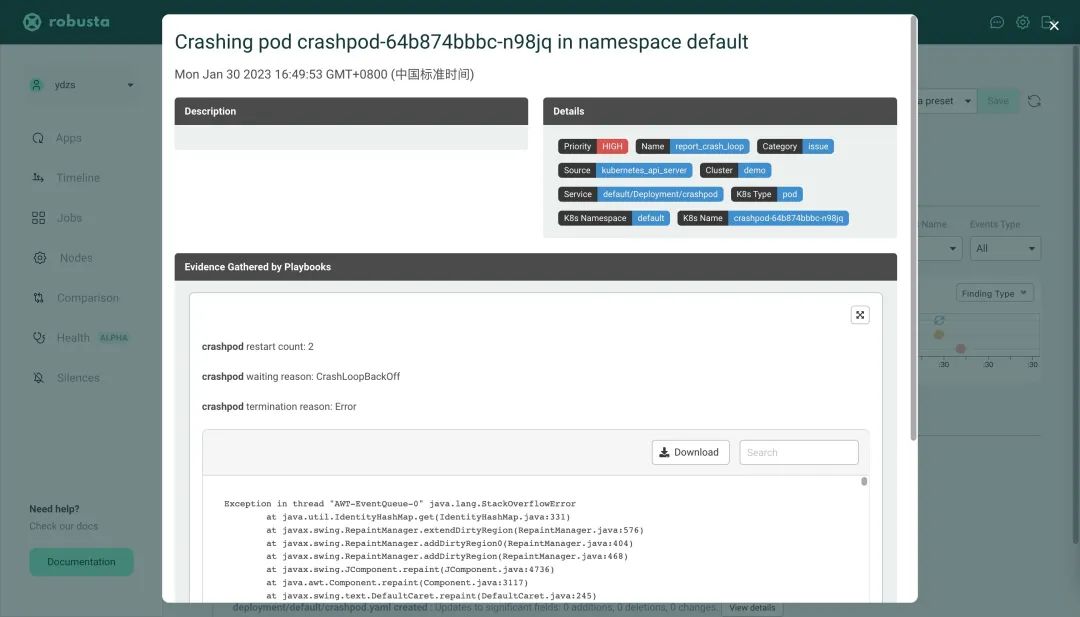Click the StackOverflowError exception log line
Viewport: 1080px width, 617px height.
click(399, 503)
